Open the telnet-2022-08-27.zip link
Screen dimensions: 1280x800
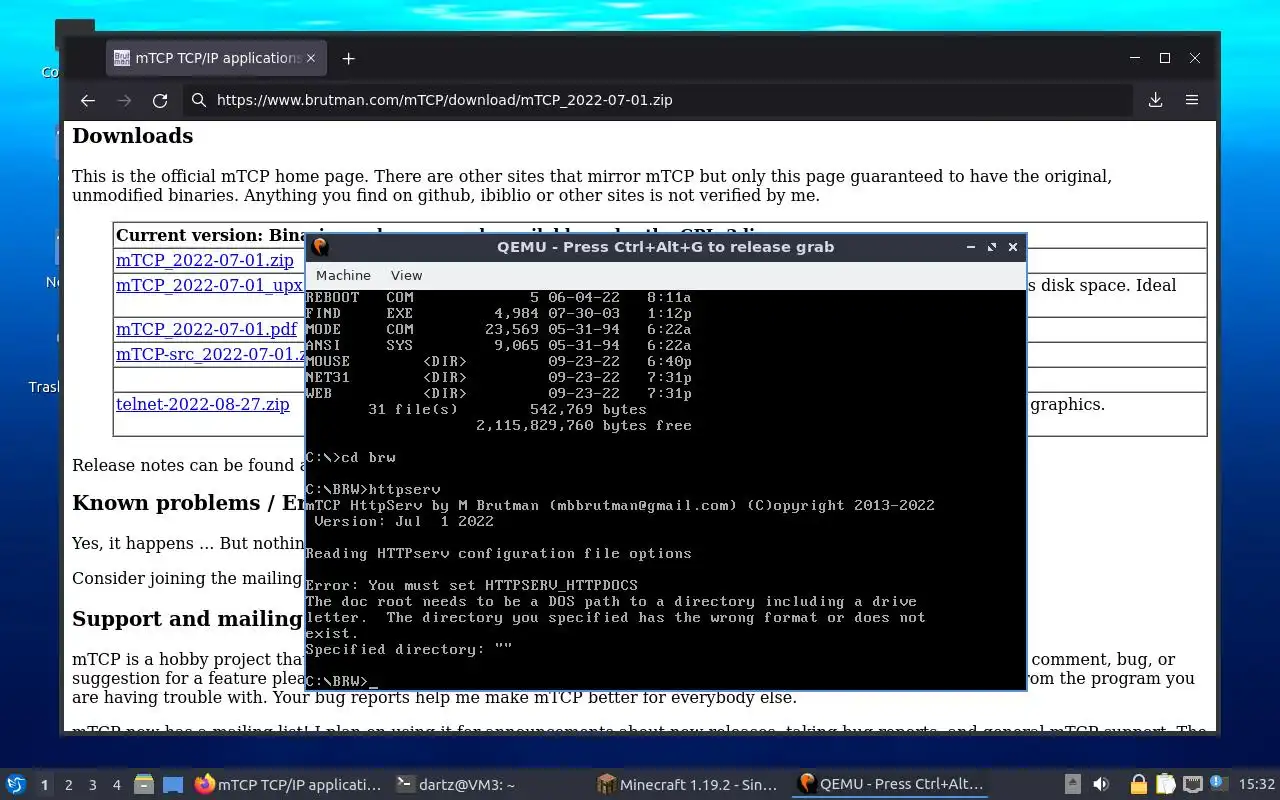(x=203, y=404)
